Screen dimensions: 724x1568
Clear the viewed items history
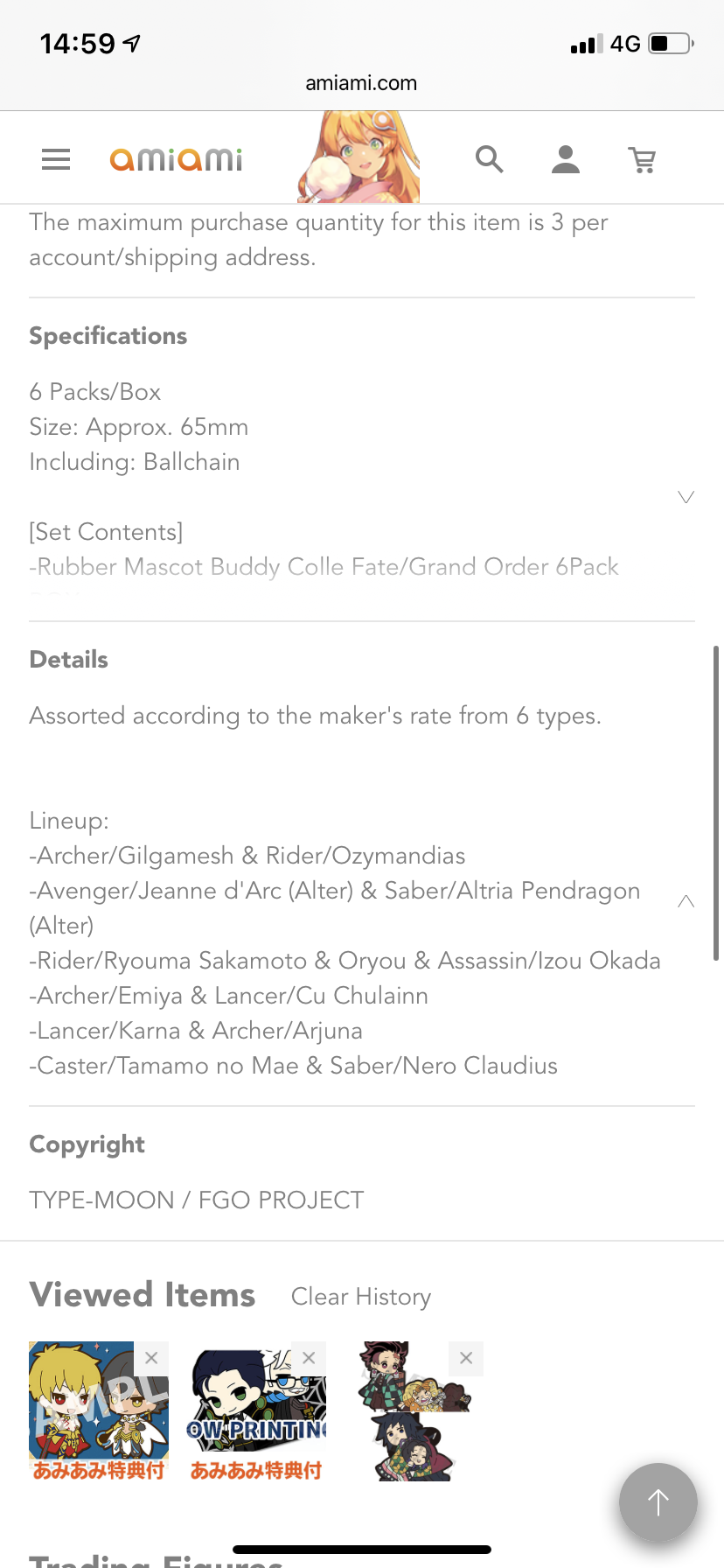pos(361,1297)
